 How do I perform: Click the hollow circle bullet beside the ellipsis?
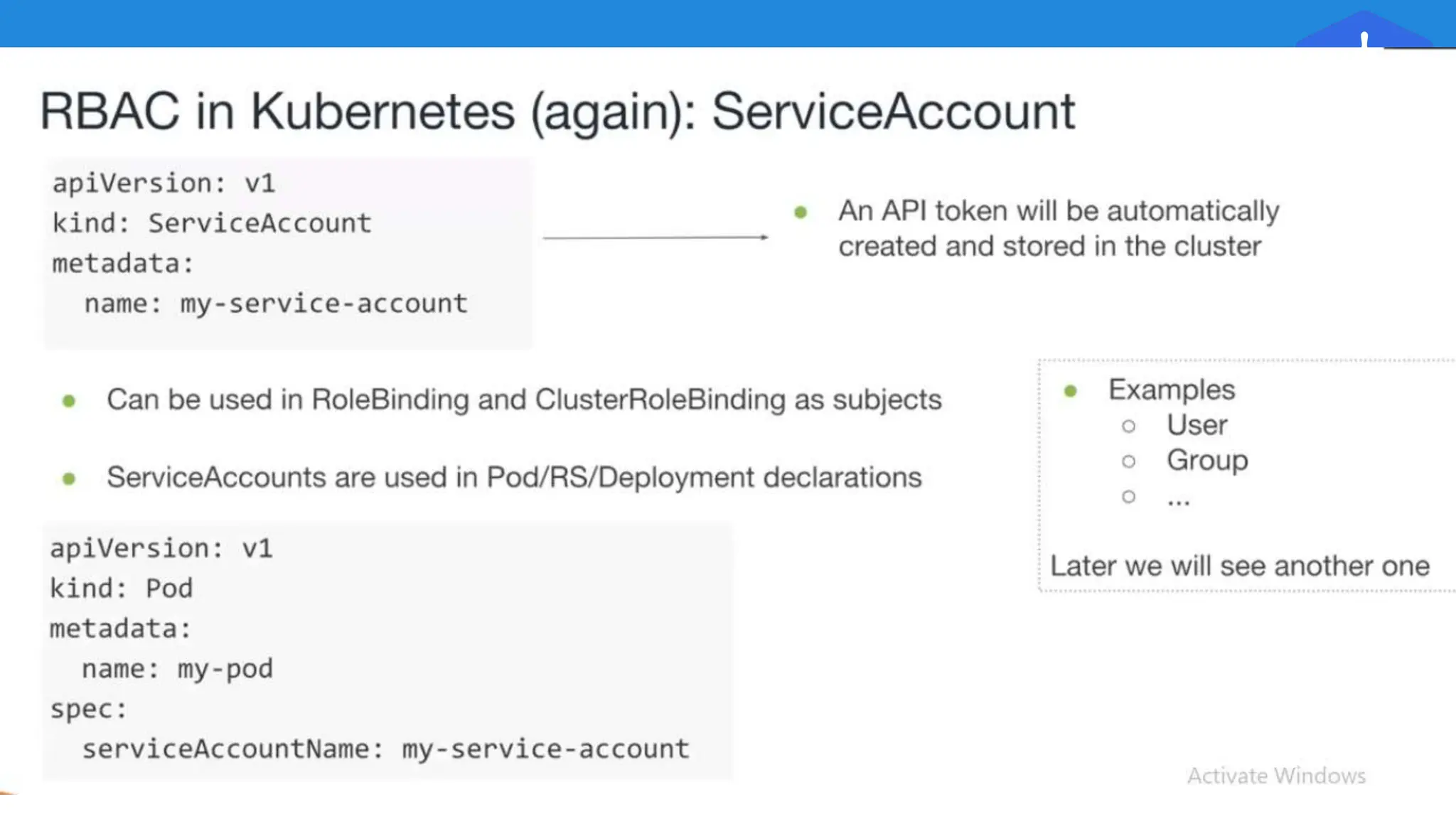pos(1128,496)
